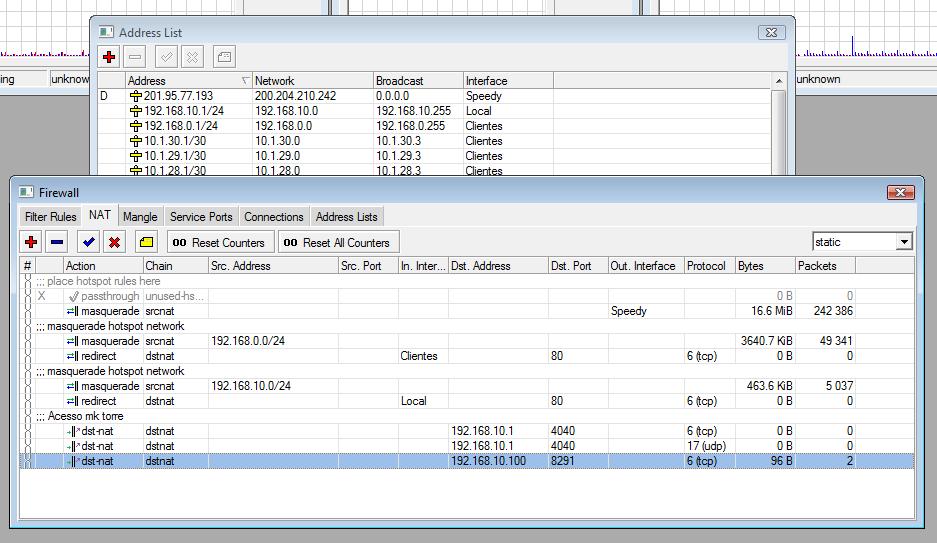937x543 pixels.
Task: Select dst-nat icon for port 4040 tcp
Action: [x=73, y=431]
